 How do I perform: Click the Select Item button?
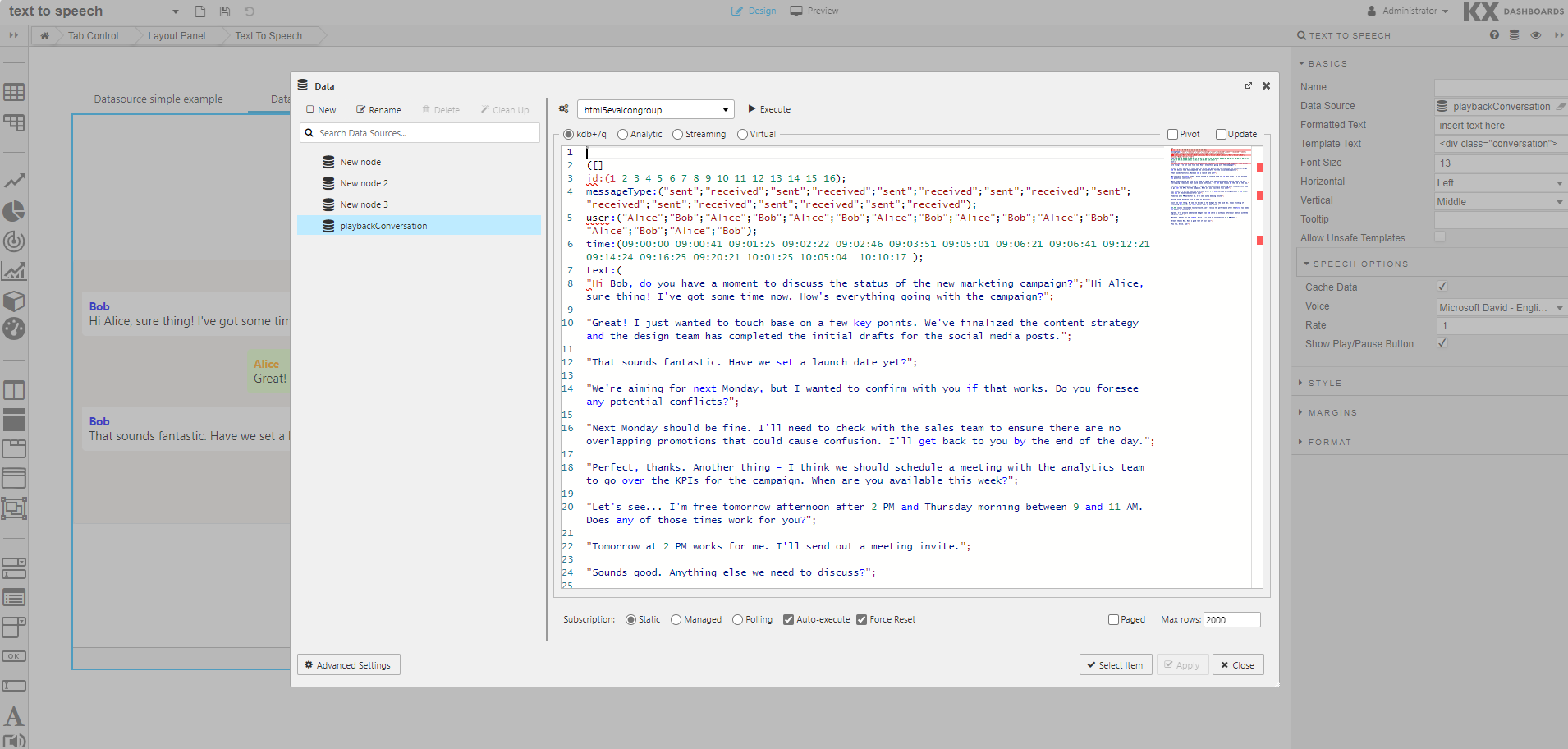1115,665
